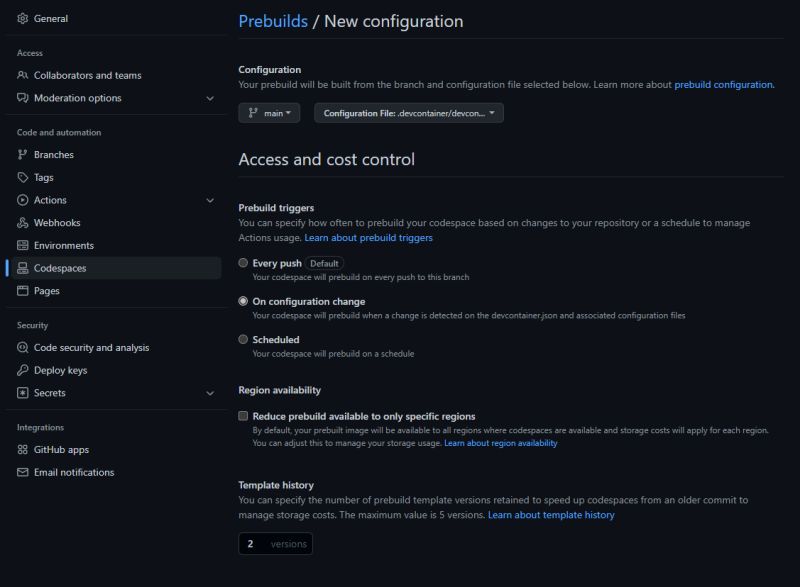Select the Branches icon in sidebar
Viewport: 800px width, 587px height.
coord(22,155)
